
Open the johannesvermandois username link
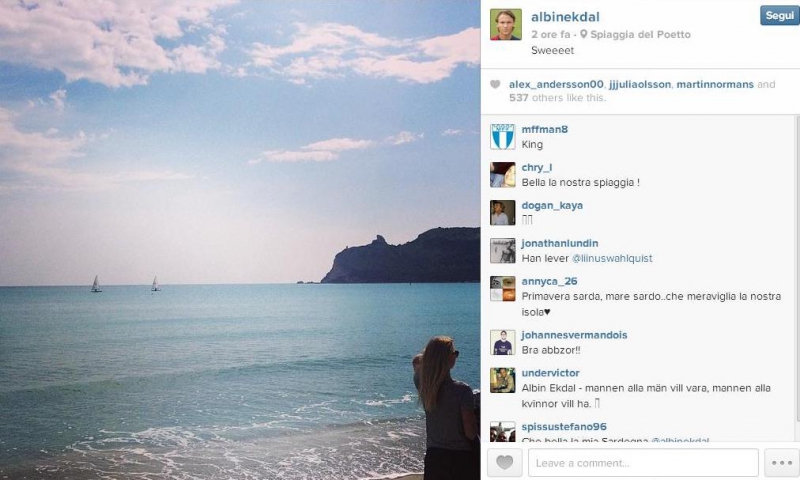[x=574, y=335]
